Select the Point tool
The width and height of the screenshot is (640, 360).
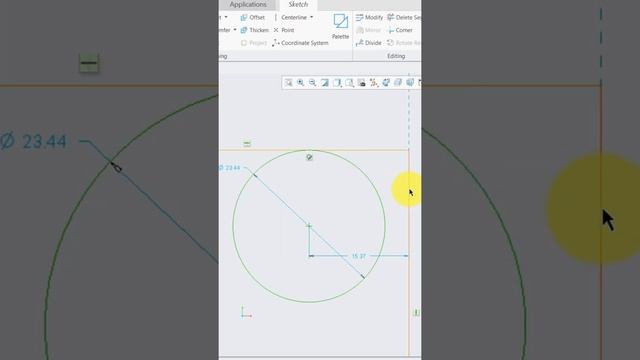click(284, 30)
